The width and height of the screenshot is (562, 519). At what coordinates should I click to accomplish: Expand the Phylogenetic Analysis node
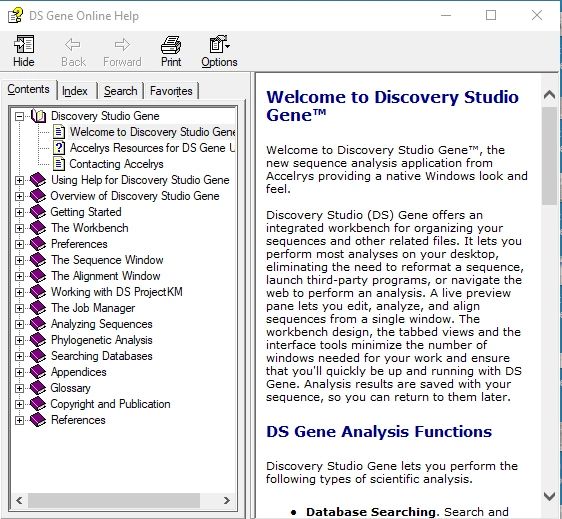click(19, 340)
